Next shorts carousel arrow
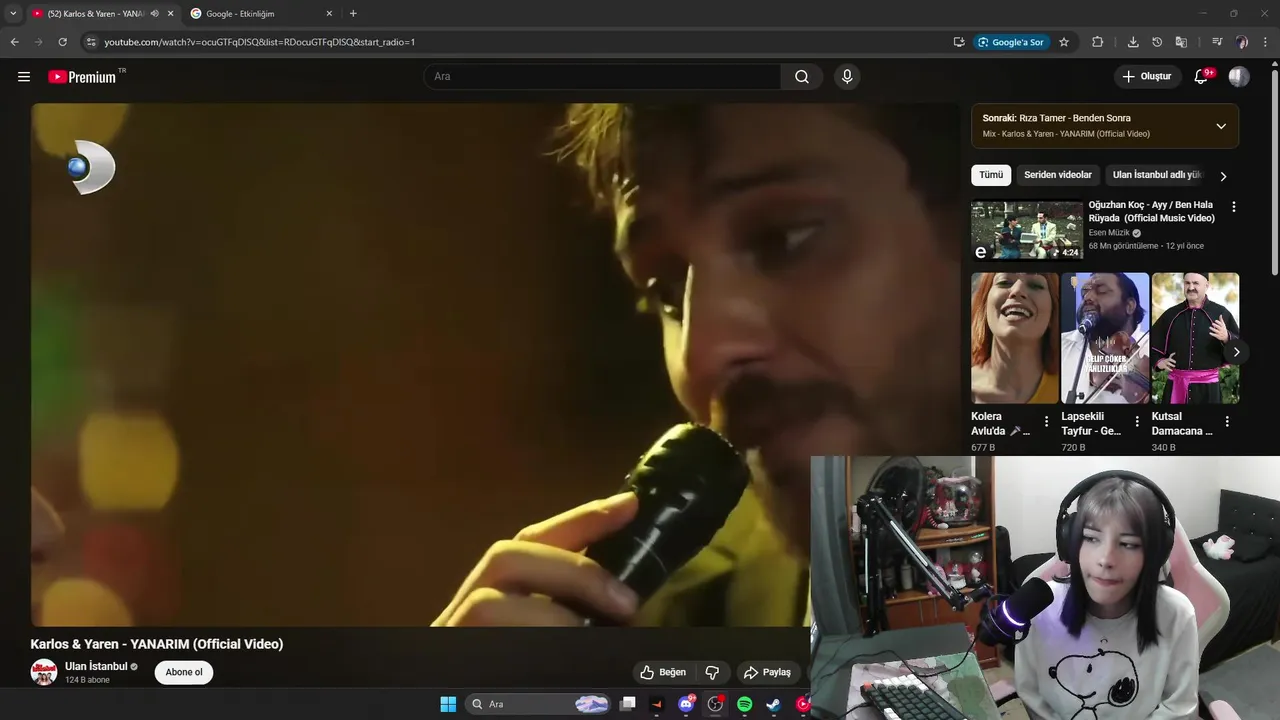1280x720 pixels. point(1236,352)
